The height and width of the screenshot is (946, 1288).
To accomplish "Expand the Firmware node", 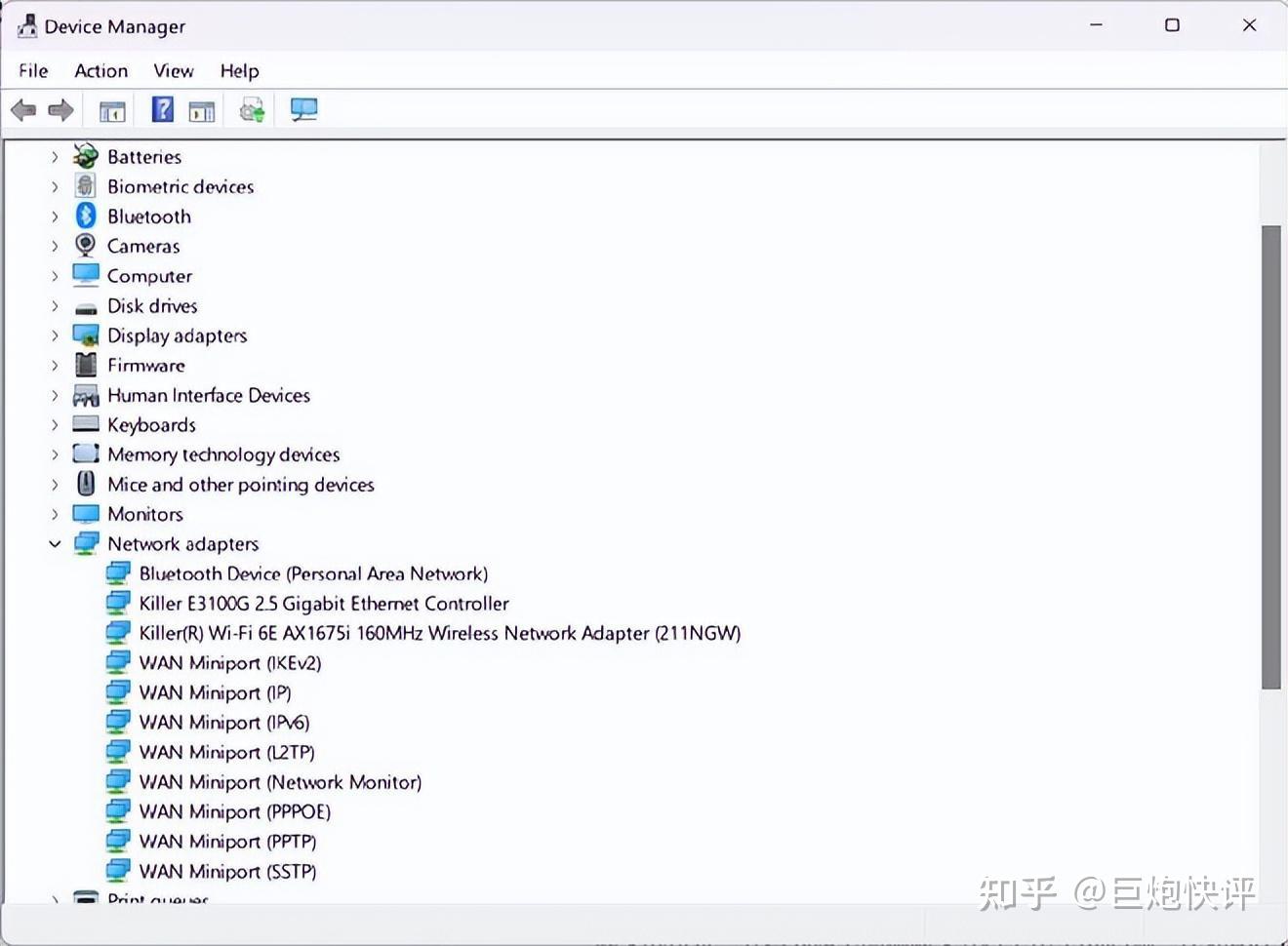I will (55, 365).
